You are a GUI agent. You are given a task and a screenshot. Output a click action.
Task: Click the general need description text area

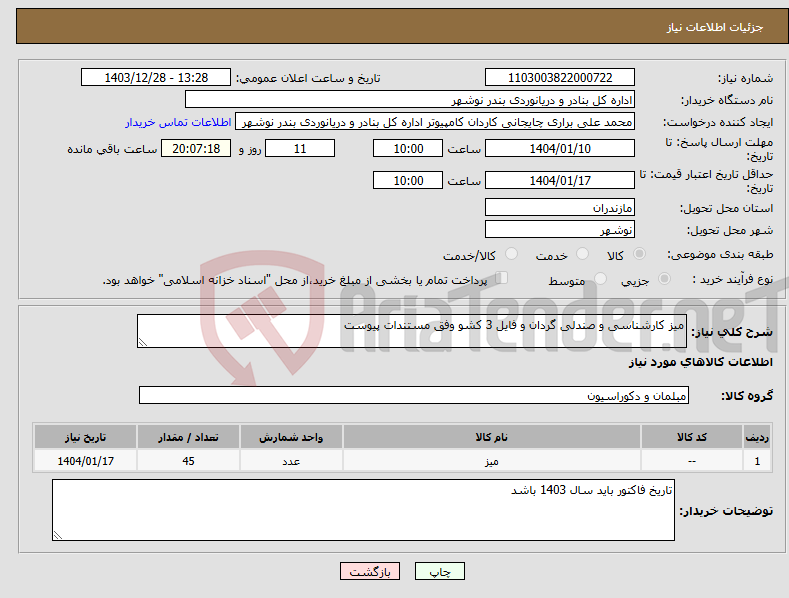click(412, 331)
